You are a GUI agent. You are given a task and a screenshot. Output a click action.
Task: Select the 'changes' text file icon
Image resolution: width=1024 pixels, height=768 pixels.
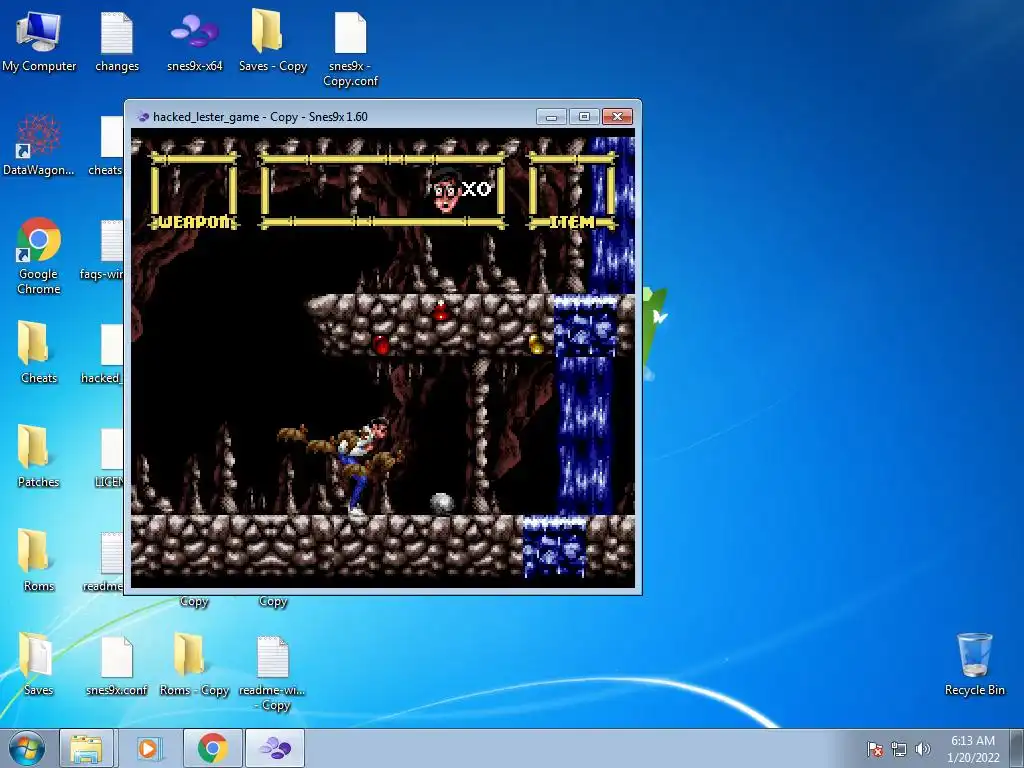[x=117, y=42]
